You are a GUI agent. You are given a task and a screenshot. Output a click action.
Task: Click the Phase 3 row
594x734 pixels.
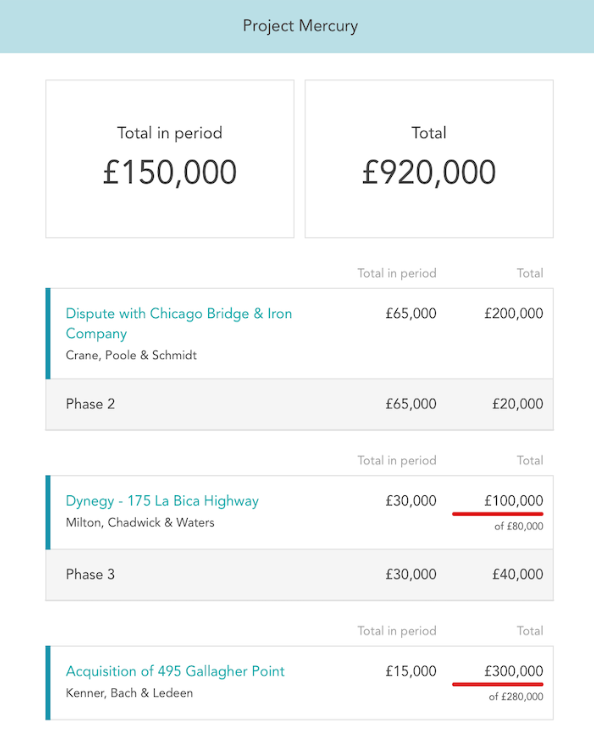pyautogui.click(x=300, y=574)
